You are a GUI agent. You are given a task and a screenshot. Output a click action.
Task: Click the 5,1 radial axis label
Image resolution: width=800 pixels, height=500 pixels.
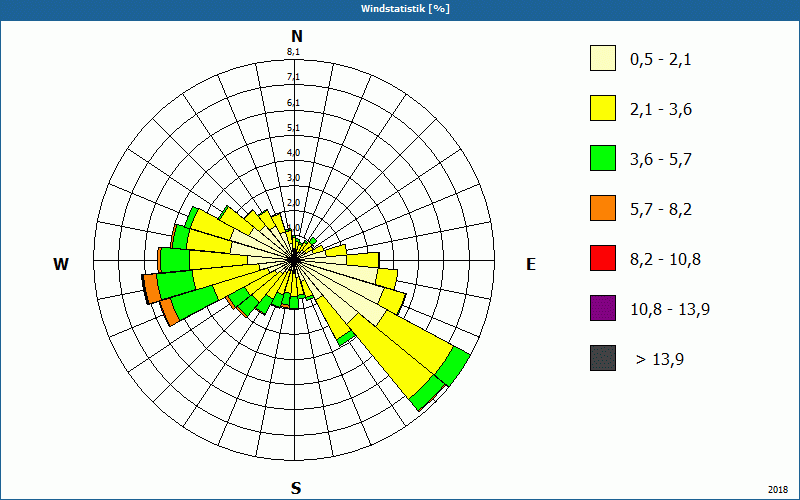pos(293,128)
